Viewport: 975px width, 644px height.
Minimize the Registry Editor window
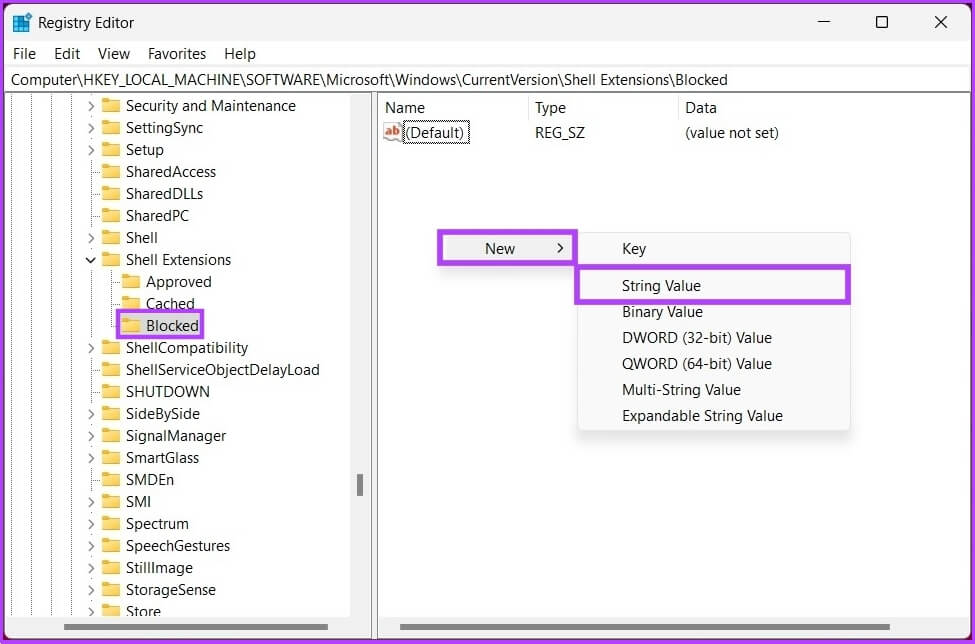pyautogui.click(x=824, y=22)
